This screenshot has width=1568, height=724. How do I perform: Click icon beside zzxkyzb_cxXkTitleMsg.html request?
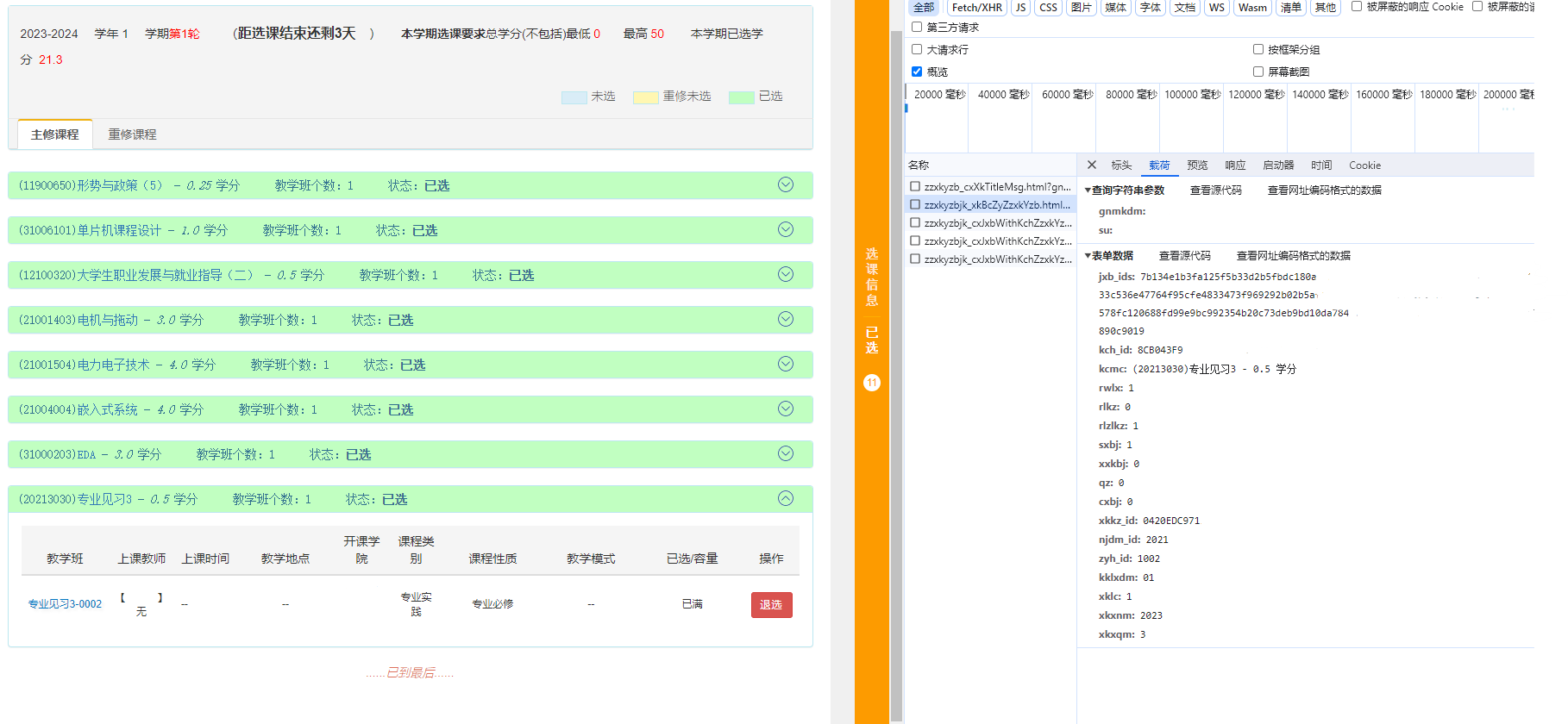(915, 186)
